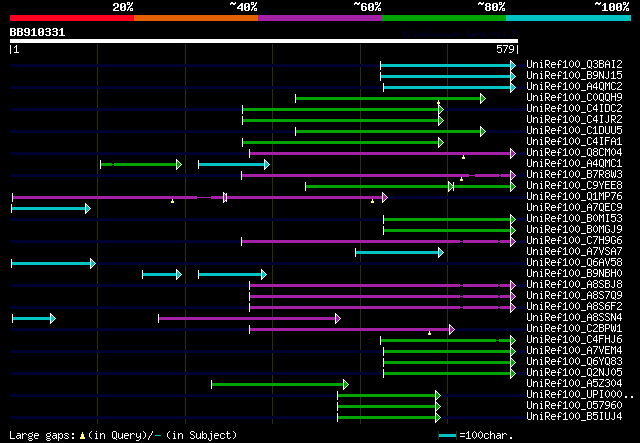Select the UniRef100_A7VSA7 label
The image size is (640, 443).
(574, 252)
